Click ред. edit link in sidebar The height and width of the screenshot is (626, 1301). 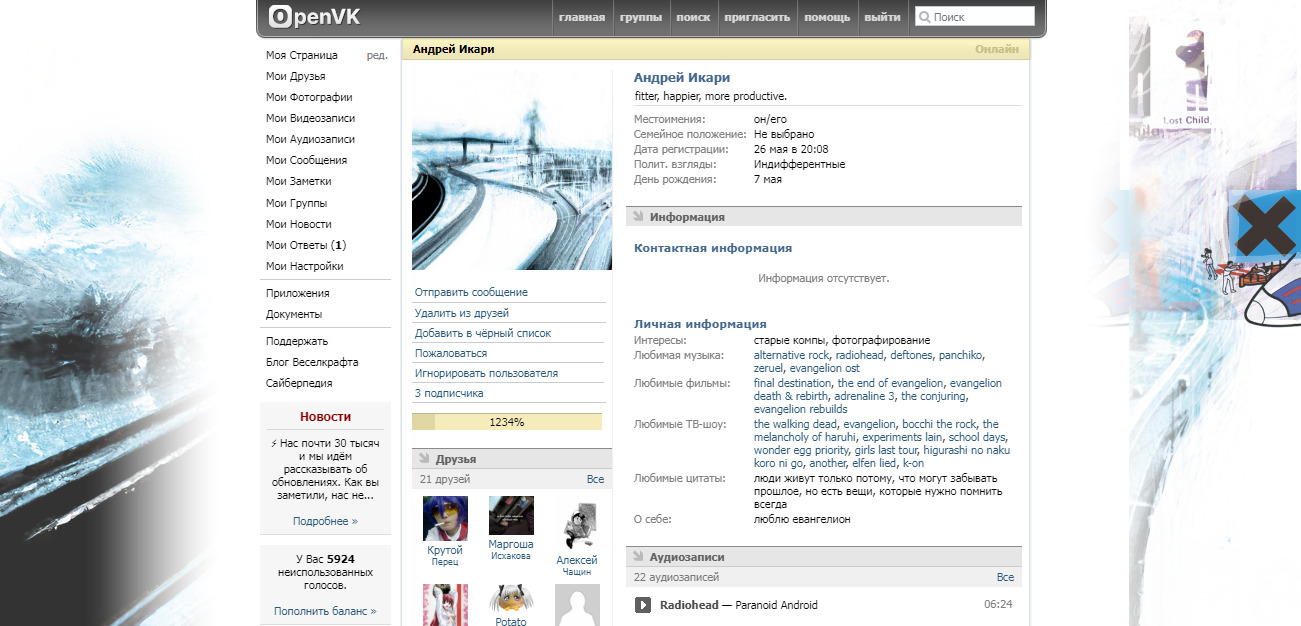(377, 55)
